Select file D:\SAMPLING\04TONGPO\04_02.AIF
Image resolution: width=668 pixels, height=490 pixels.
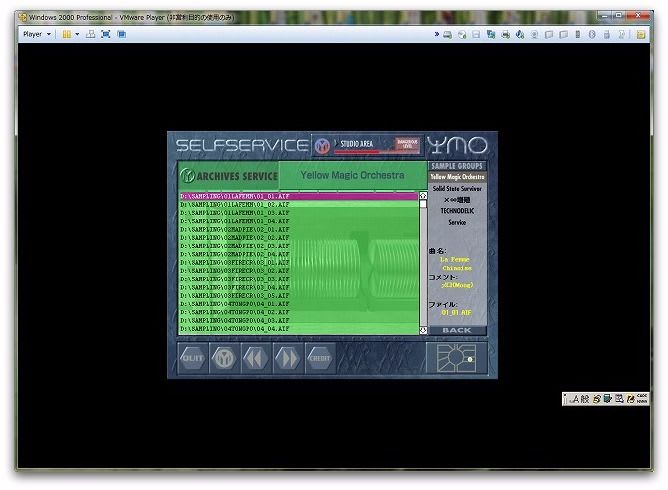[299, 312]
